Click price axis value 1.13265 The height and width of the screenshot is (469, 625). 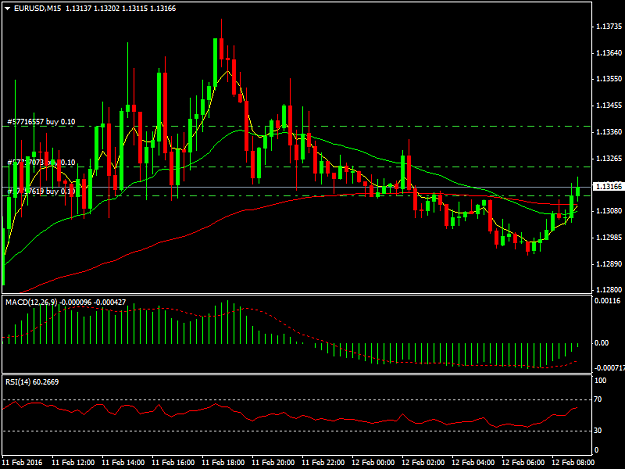coord(609,159)
